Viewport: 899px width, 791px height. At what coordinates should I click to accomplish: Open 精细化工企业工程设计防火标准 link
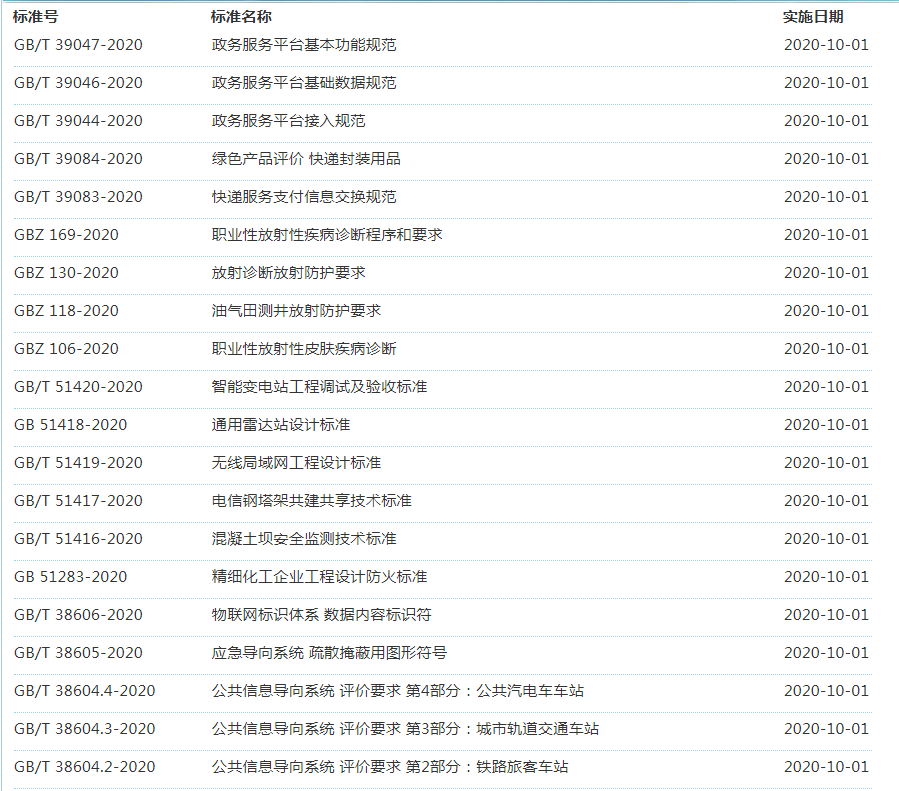(x=319, y=577)
